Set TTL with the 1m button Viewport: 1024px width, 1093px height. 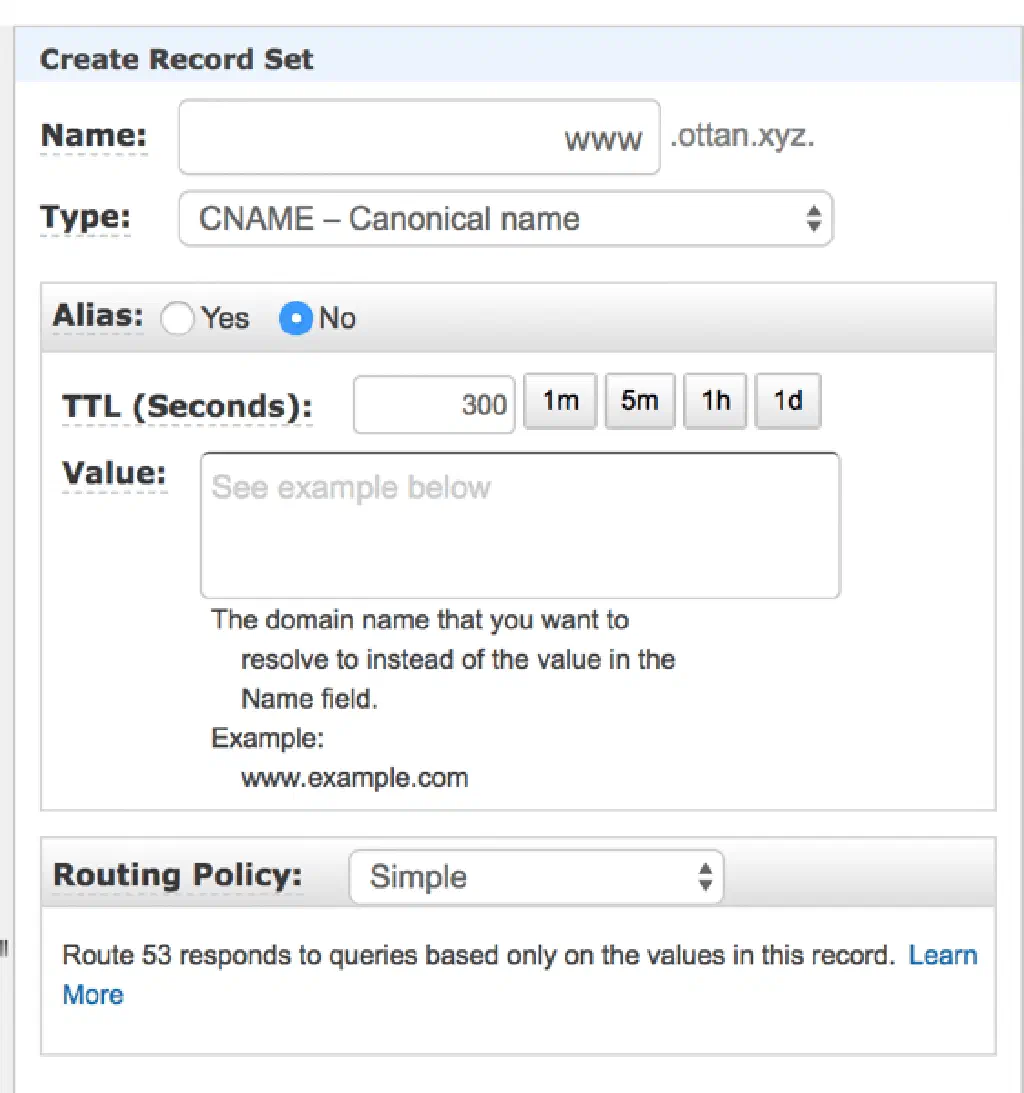(560, 401)
